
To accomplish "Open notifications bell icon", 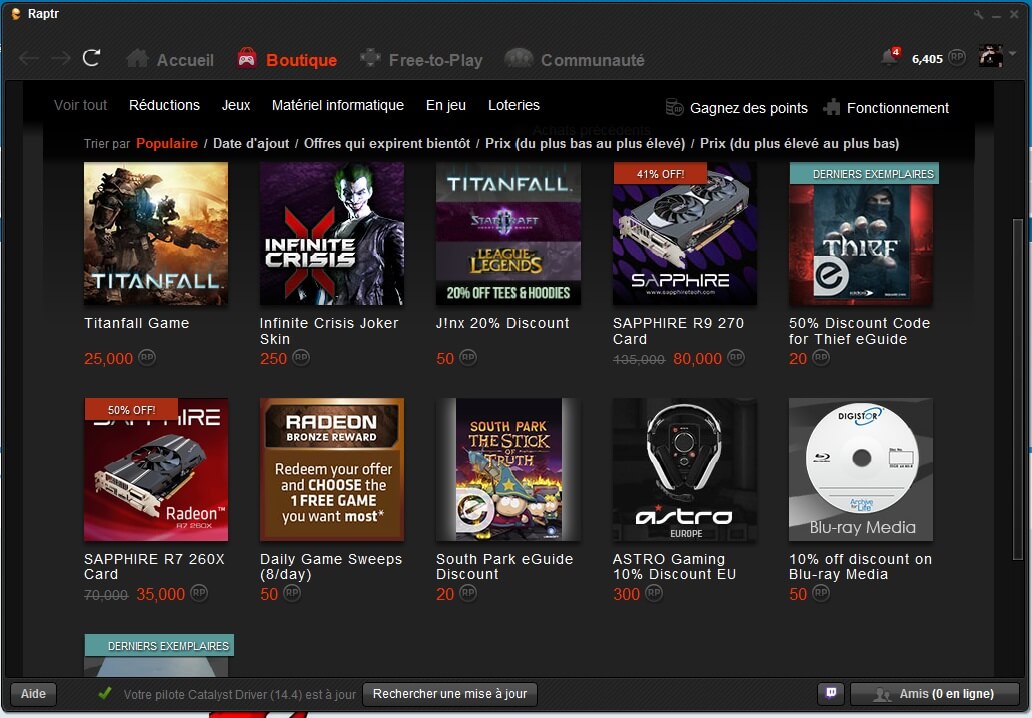I will pyautogui.click(x=888, y=58).
